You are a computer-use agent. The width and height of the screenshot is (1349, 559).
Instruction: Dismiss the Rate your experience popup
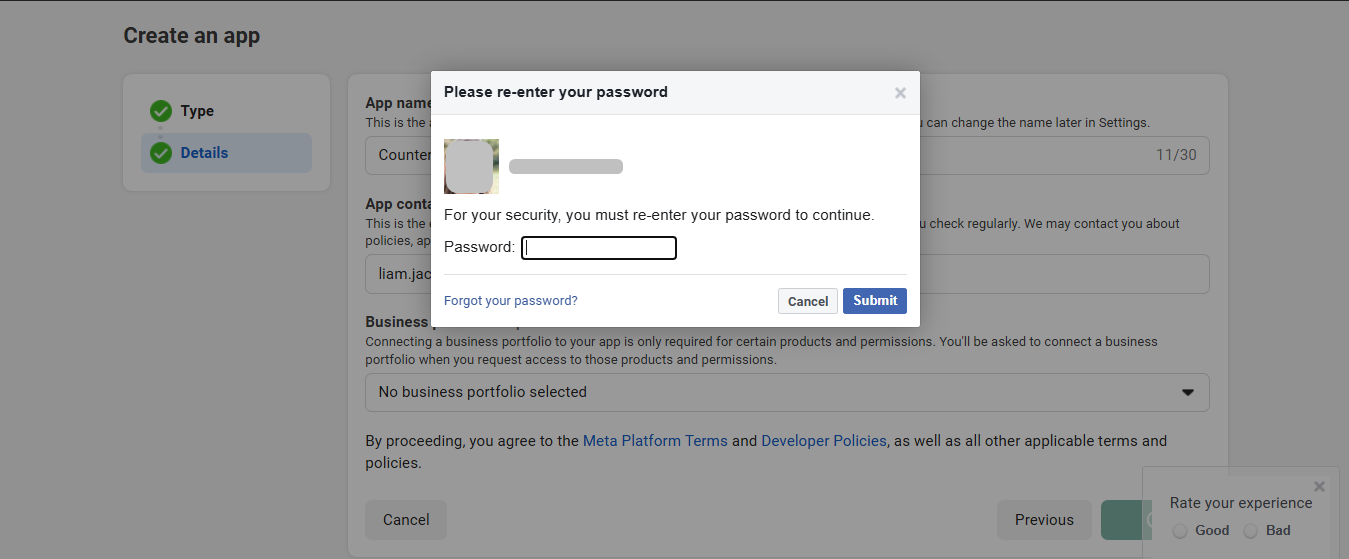coord(1319,486)
